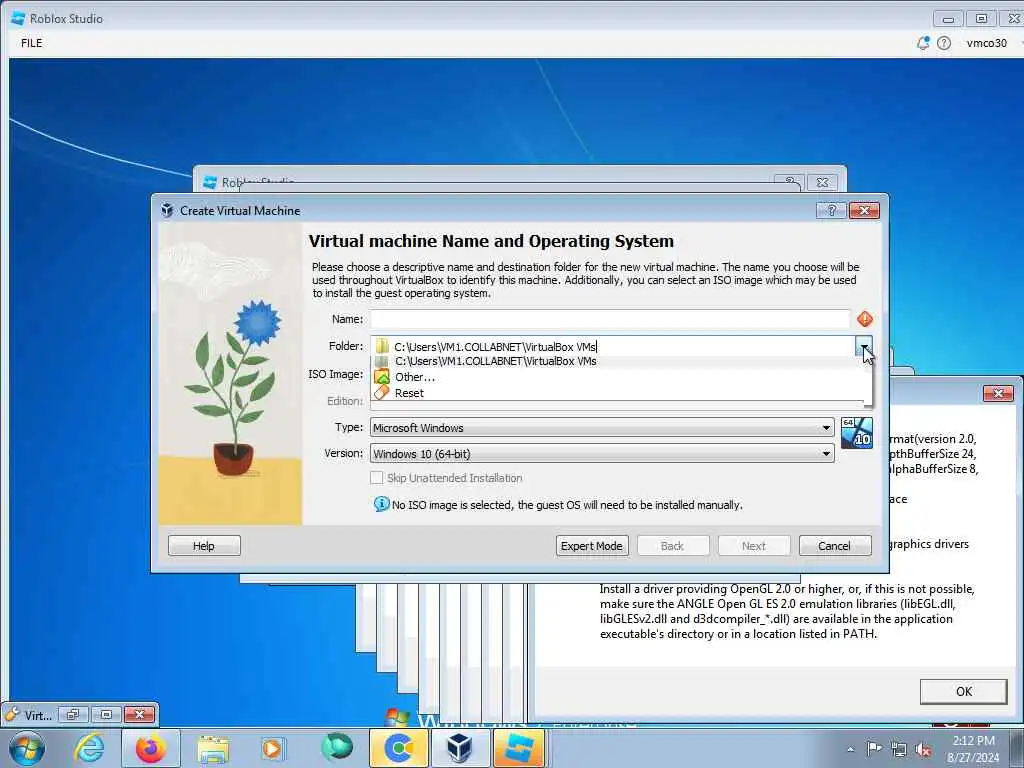The image size is (1024, 768).
Task: Click the folder icon in Folder field
Action: 382,346
